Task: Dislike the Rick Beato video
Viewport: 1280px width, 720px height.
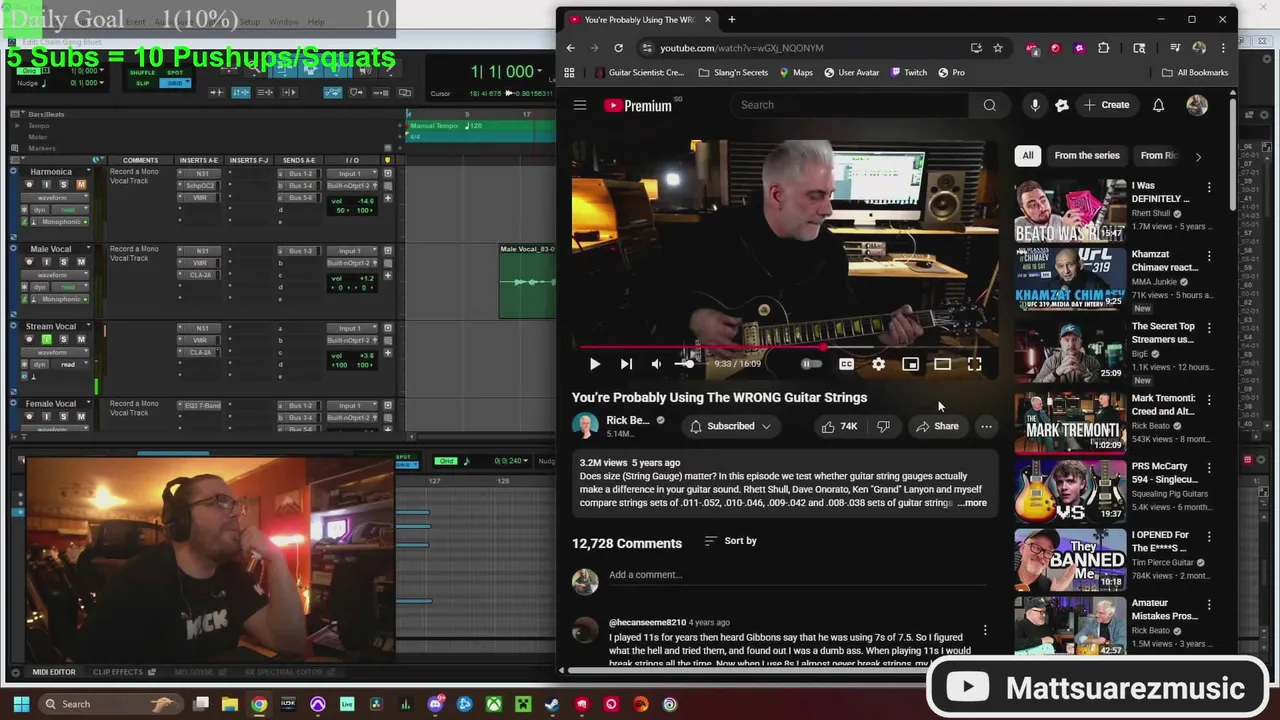Action: [883, 426]
